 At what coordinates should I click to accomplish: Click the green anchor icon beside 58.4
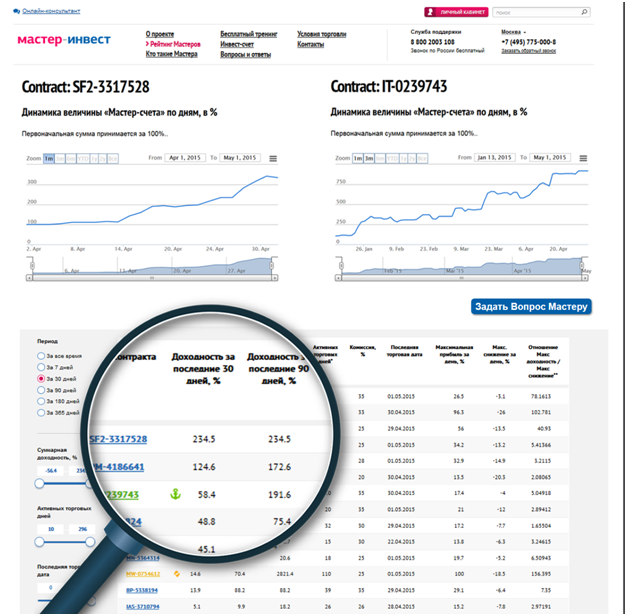point(176,494)
